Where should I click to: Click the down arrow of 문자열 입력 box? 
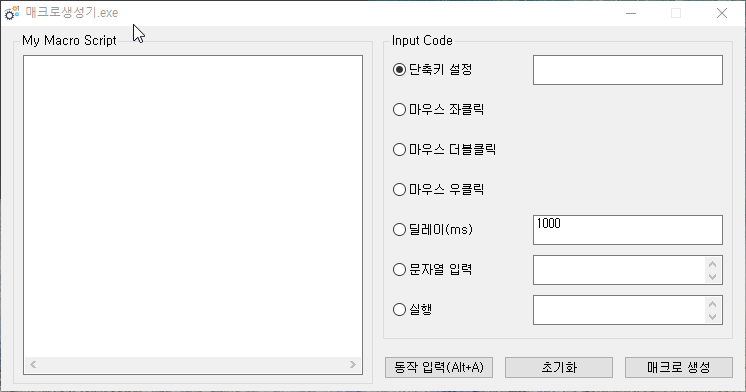click(x=712, y=276)
